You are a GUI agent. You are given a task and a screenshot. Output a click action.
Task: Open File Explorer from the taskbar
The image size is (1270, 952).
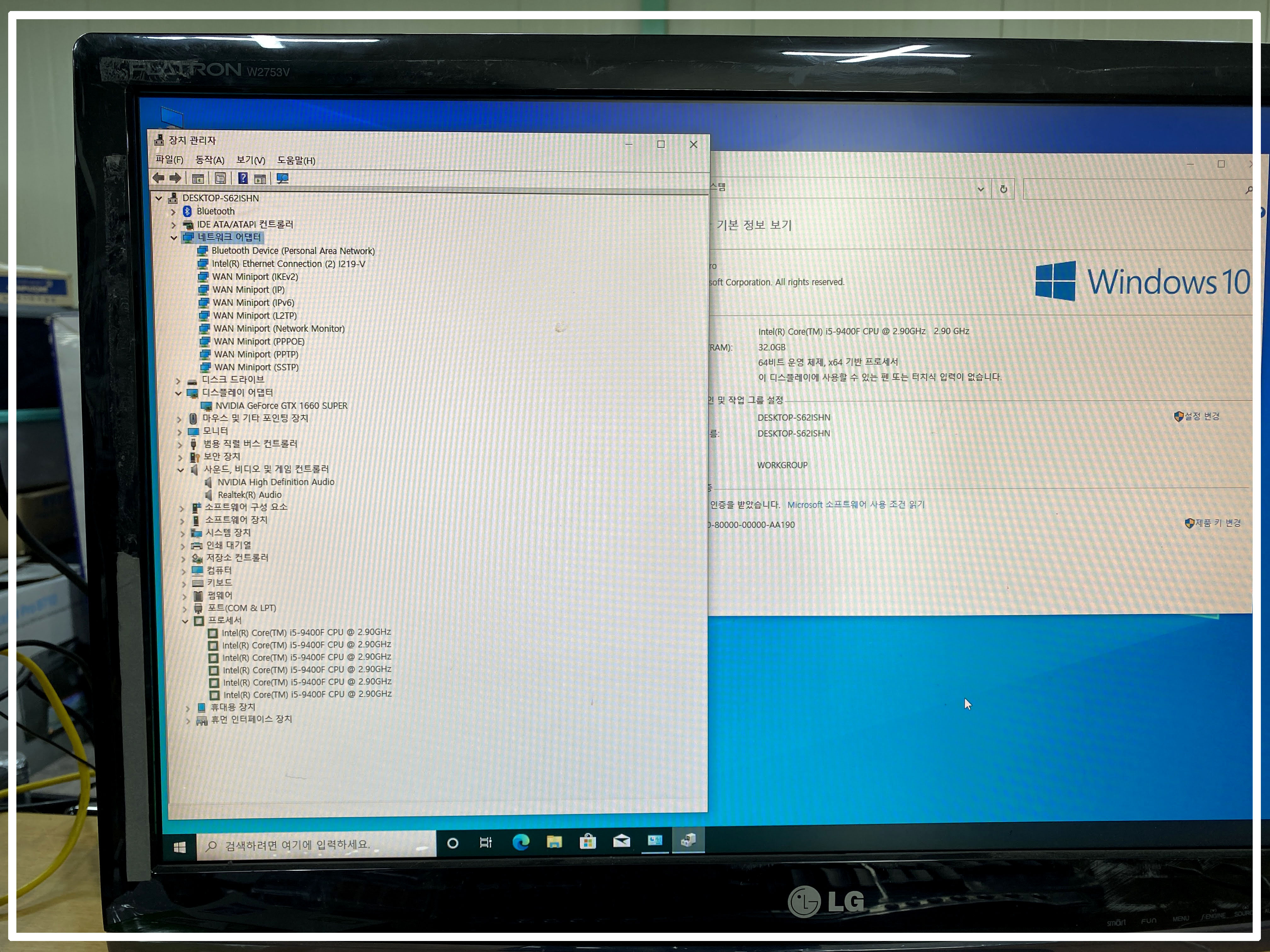554,842
